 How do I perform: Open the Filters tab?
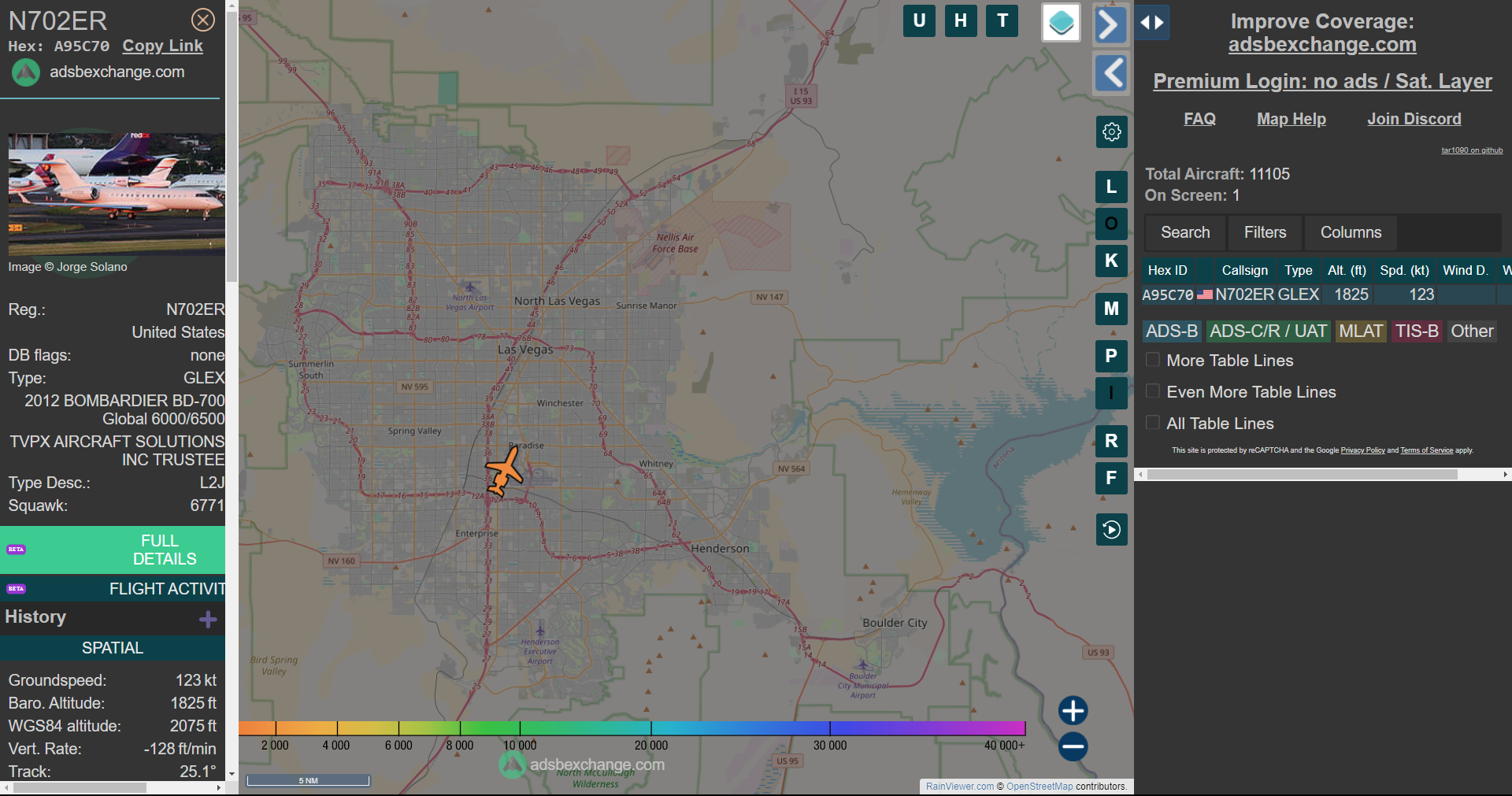[x=1265, y=232]
